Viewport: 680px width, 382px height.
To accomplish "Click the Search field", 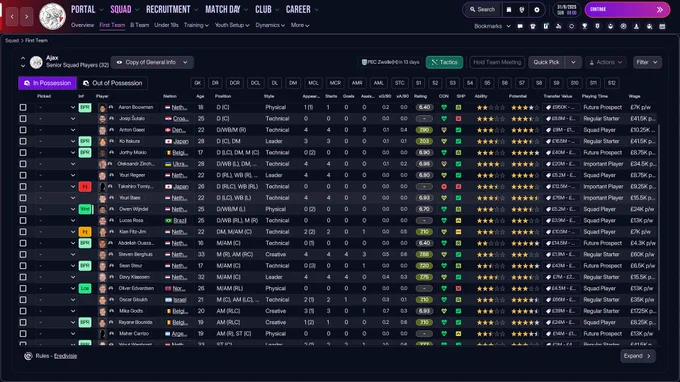I will 482,10.
